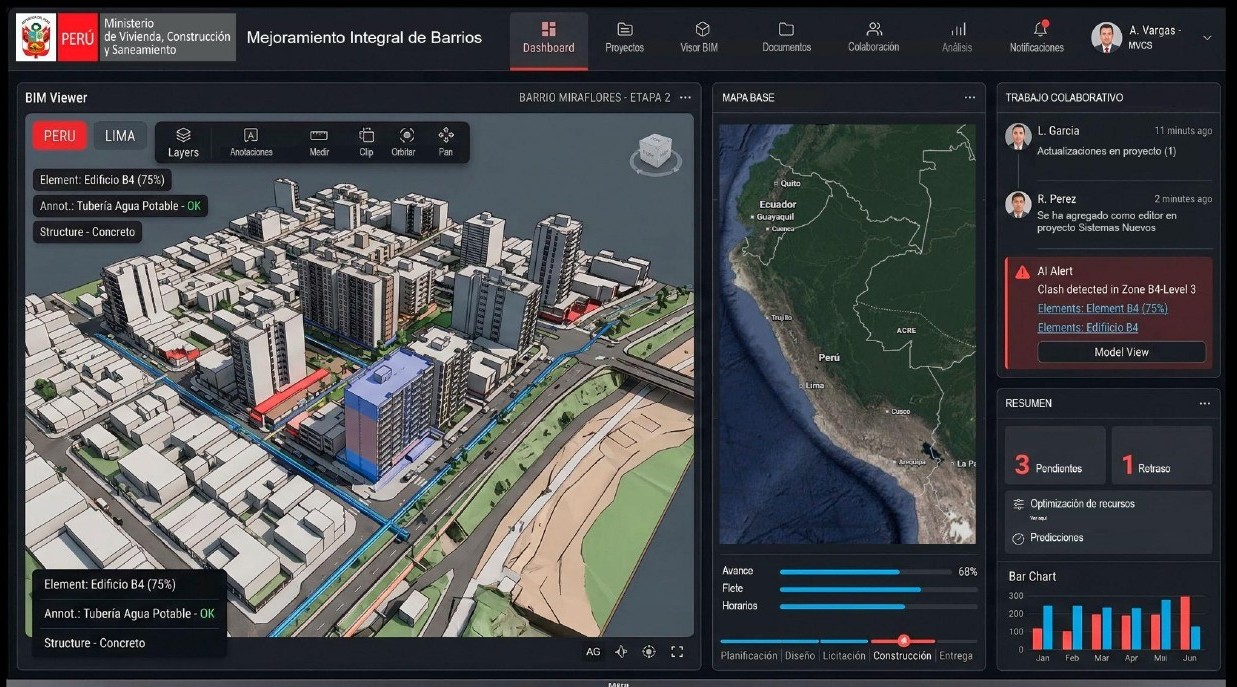Open Mapa Base panel options menu

pos(970,97)
